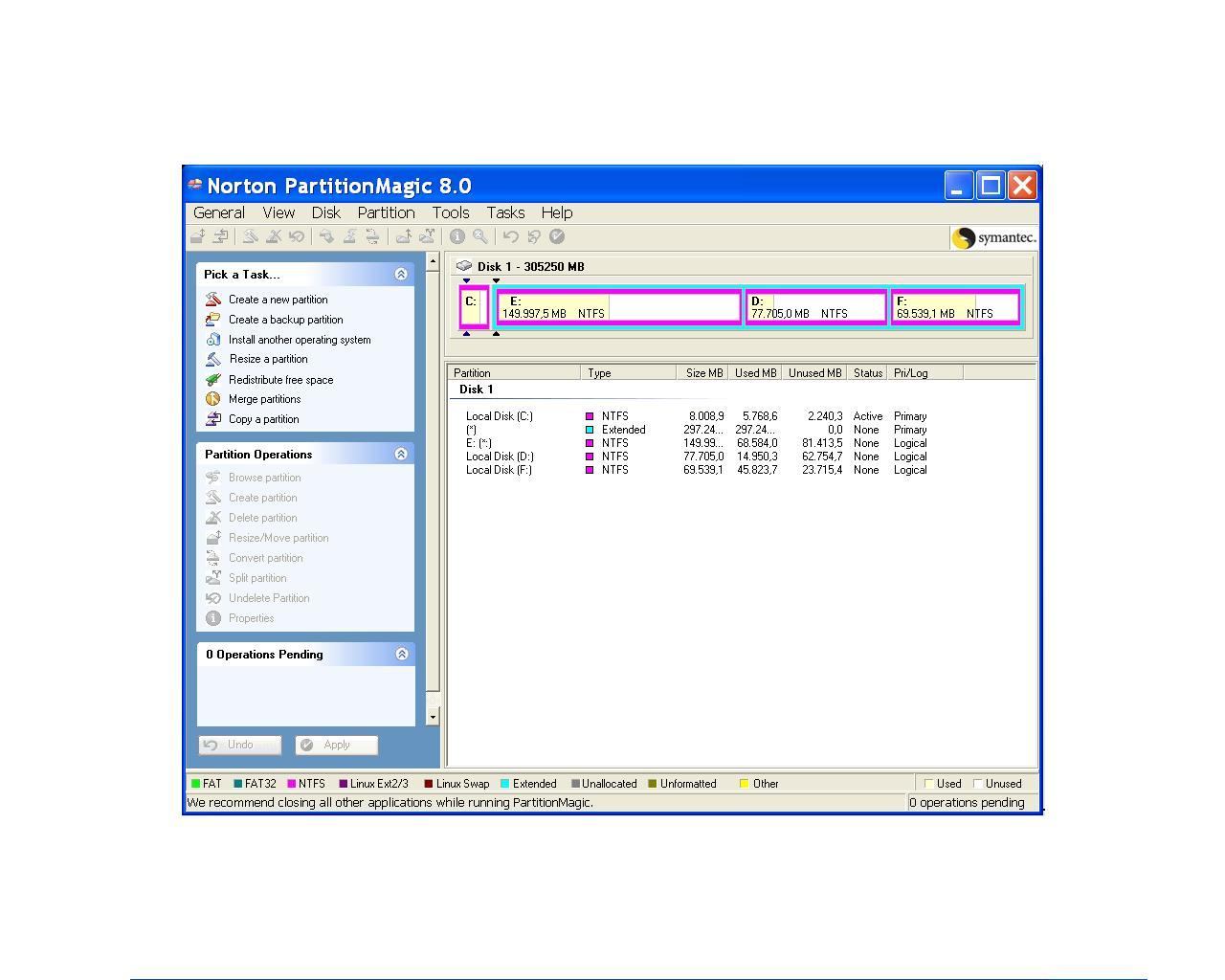Select the C: partition in disk map
1225x980 pixels.
click(474, 307)
